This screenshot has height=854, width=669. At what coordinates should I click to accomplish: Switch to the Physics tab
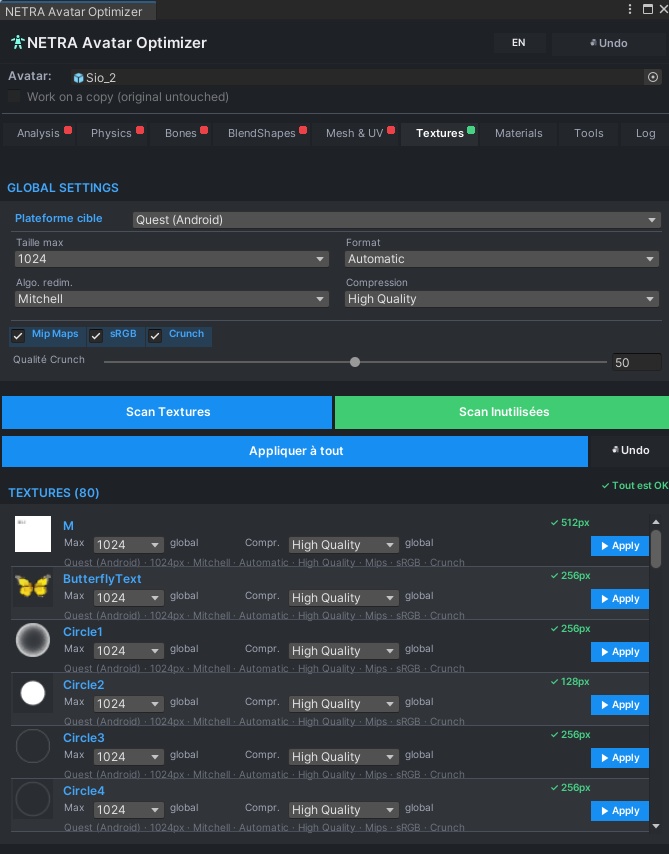(112, 133)
